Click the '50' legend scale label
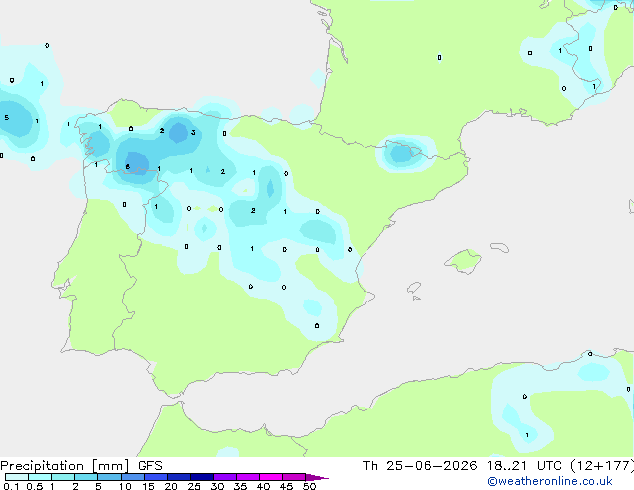 [x=310, y=486]
